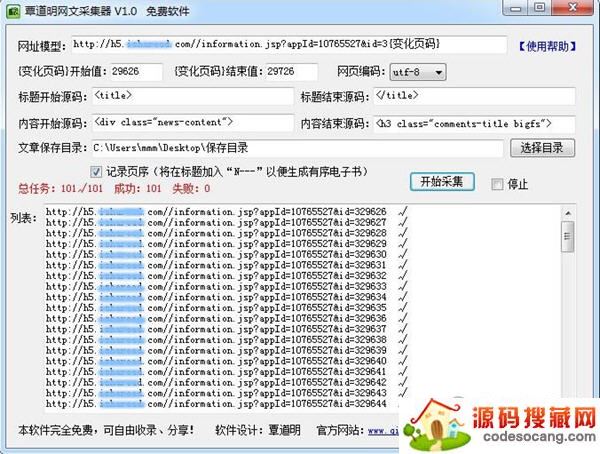Toggle the 记录页序 checkbox
Viewport: 600px width, 454px height.
96,172
